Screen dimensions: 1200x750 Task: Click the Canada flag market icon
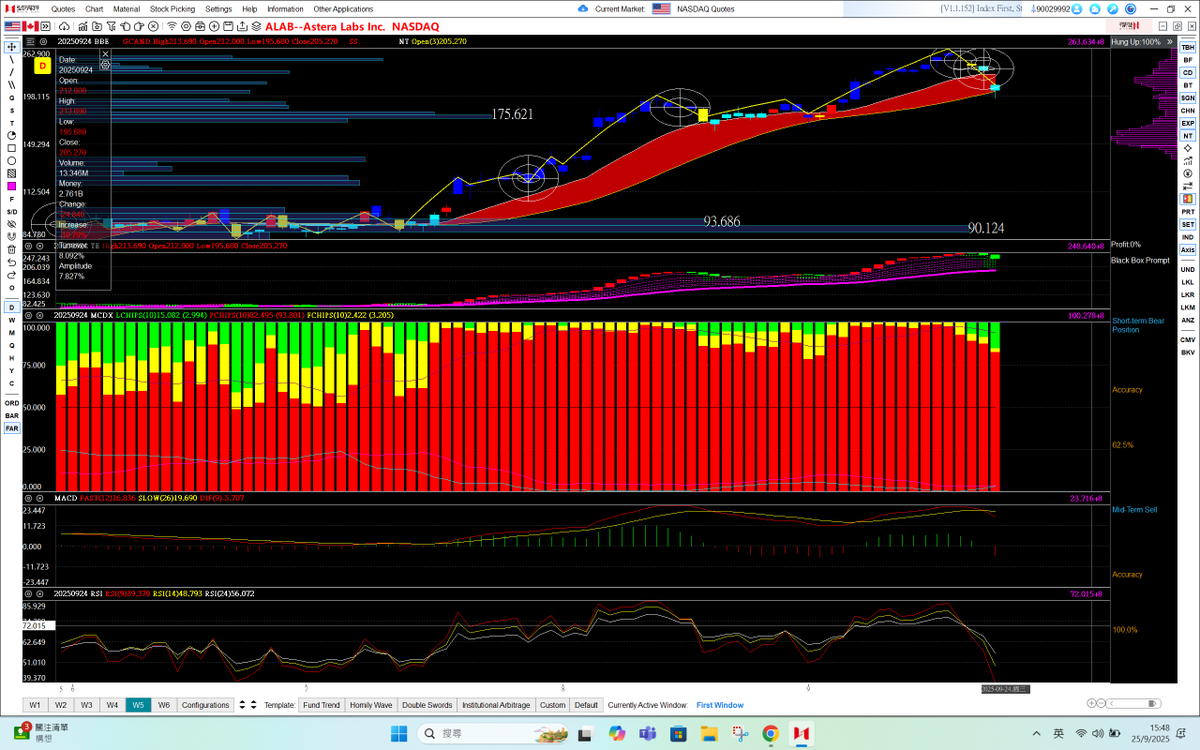point(30,26)
